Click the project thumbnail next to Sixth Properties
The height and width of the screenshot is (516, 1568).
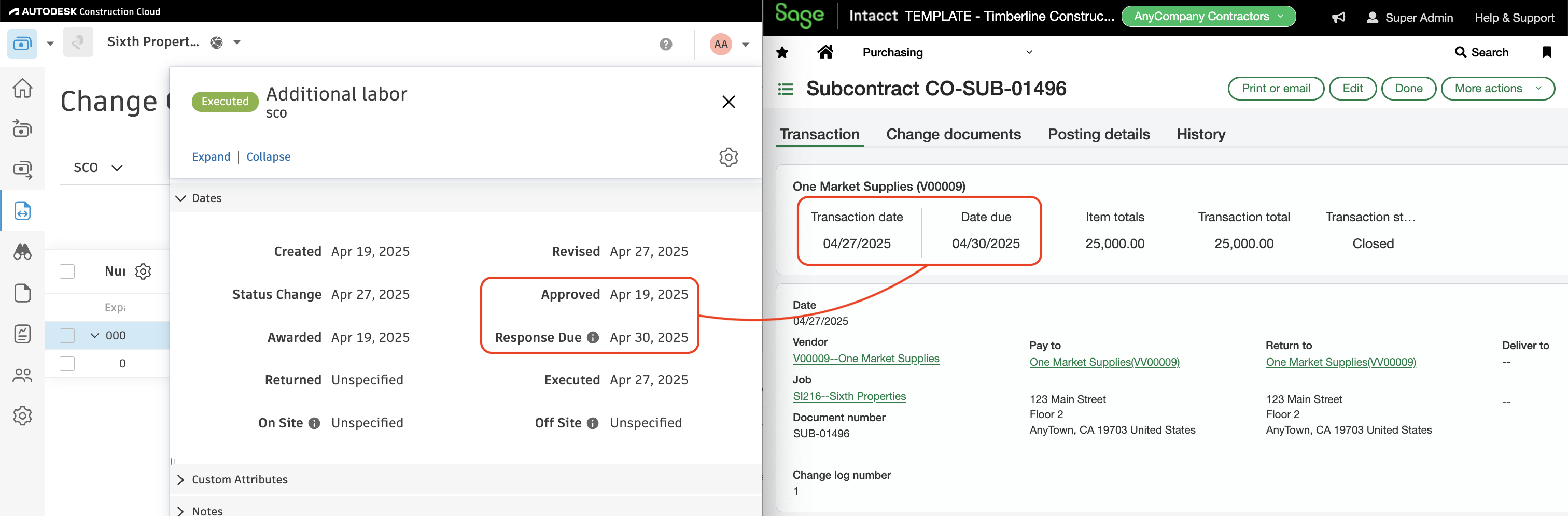click(78, 42)
